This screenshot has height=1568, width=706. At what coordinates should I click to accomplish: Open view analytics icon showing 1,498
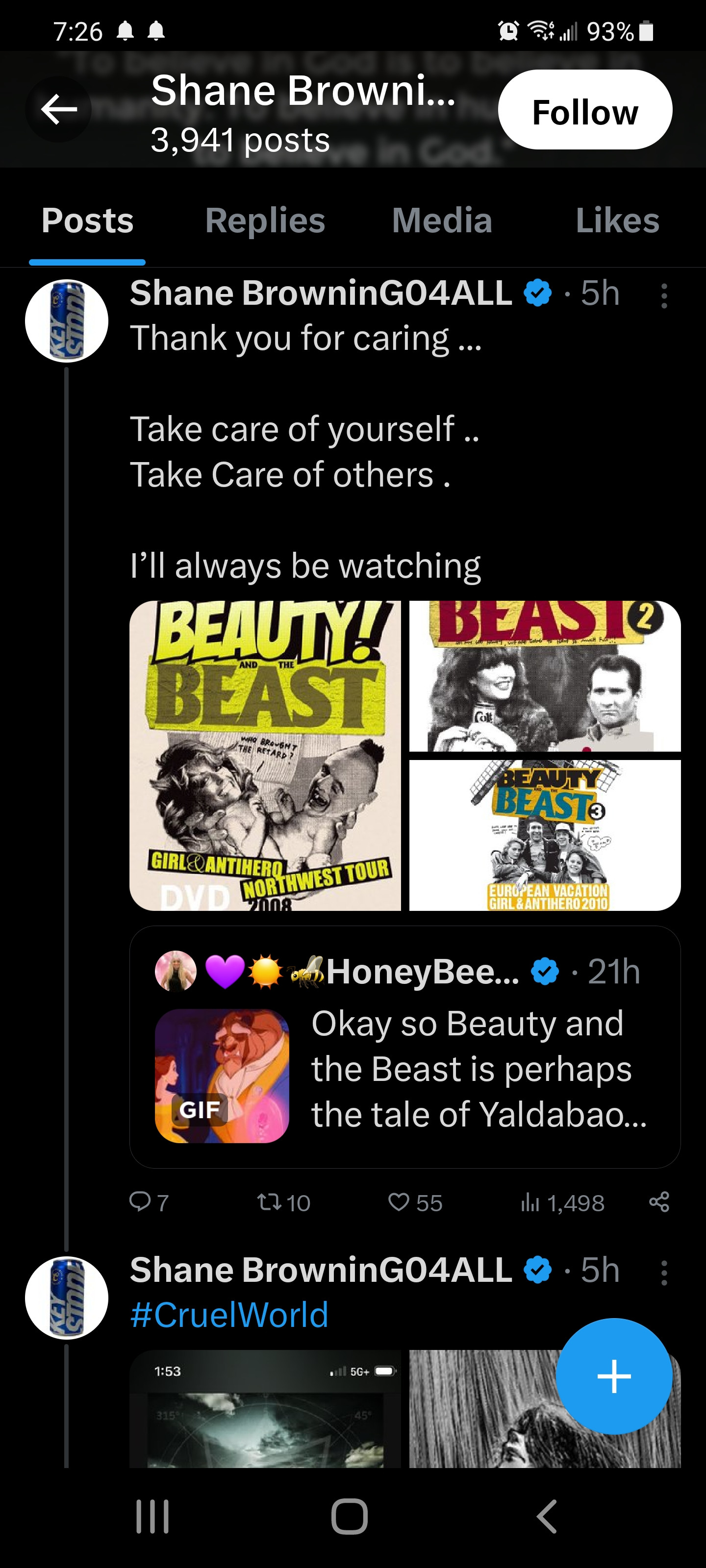click(x=530, y=1202)
